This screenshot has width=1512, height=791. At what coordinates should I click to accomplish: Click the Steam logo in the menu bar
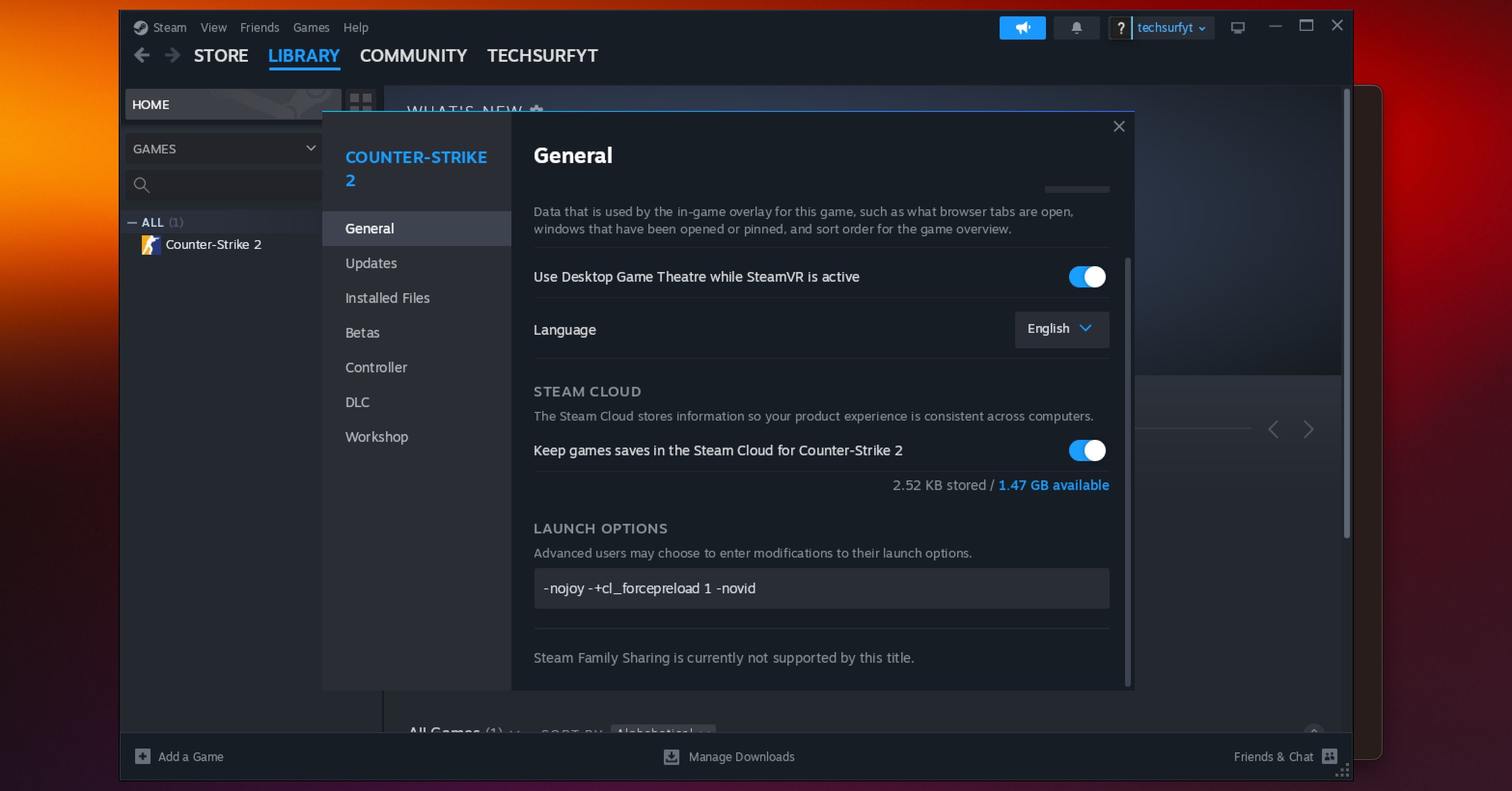tap(140, 27)
